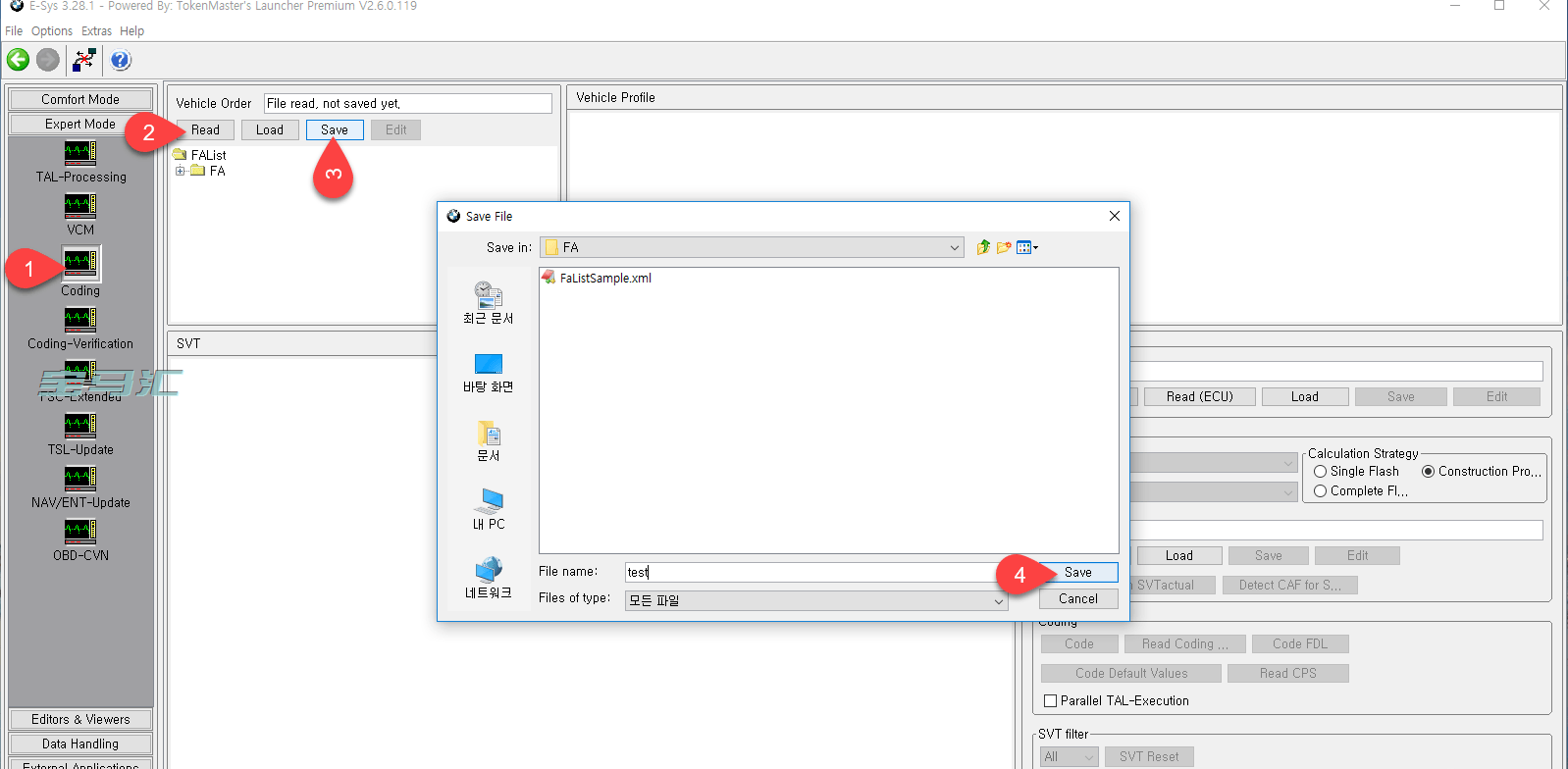
Task: Click the green back arrow icon
Action: 19,61
